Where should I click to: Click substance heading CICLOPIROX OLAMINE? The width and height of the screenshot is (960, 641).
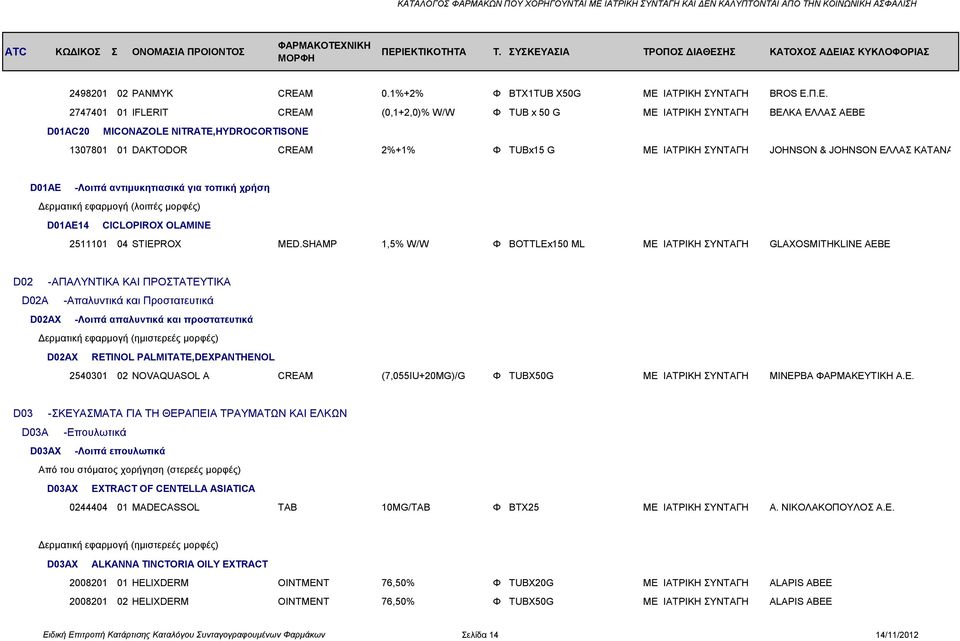point(157,225)
